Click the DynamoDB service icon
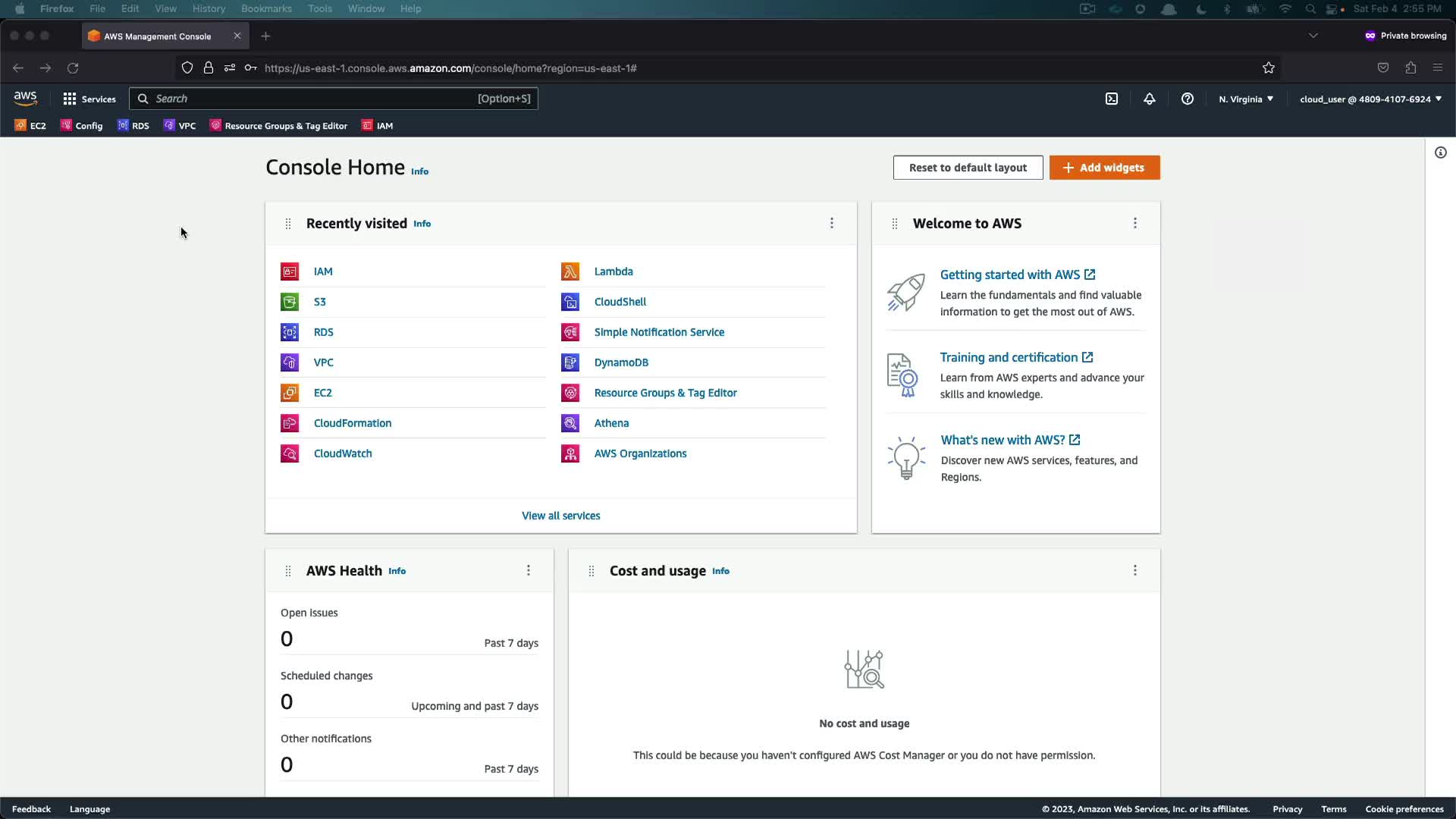This screenshot has height=819, width=1456. [570, 362]
